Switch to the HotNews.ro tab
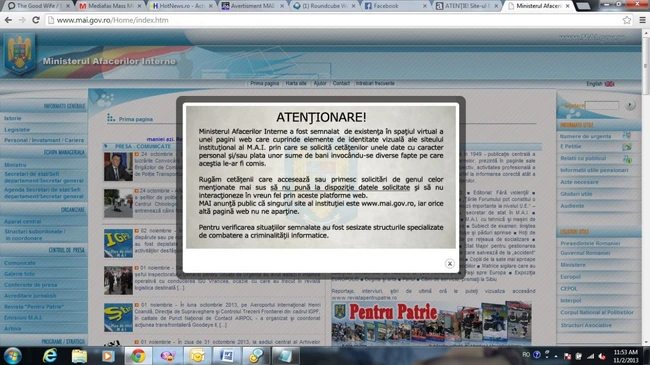The height and width of the screenshot is (365, 650). (182, 6)
